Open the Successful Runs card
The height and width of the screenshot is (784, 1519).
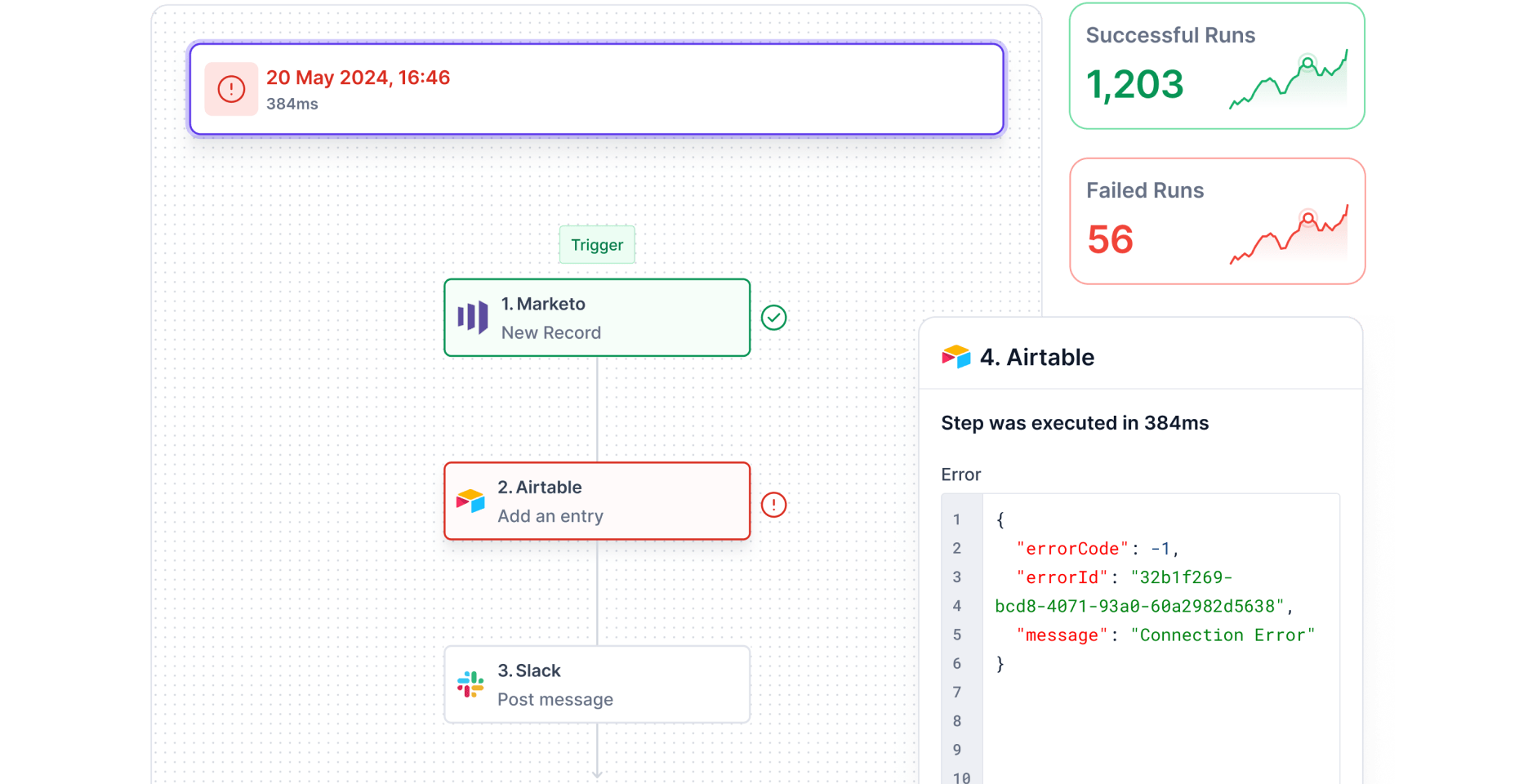tap(1217, 65)
